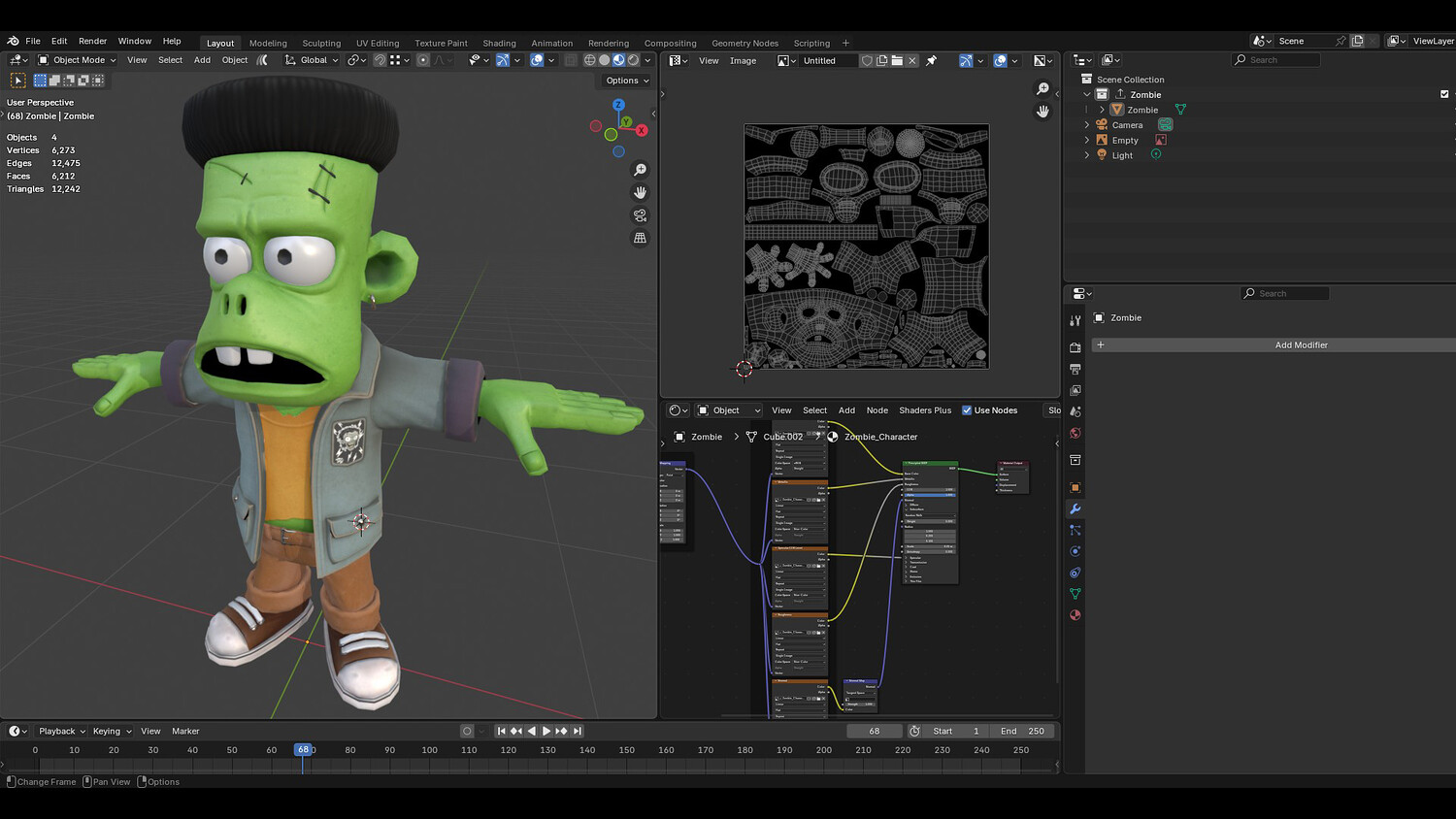The height and width of the screenshot is (819, 1456).
Task: Toggle the camera view icon in viewport
Action: coord(640,215)
